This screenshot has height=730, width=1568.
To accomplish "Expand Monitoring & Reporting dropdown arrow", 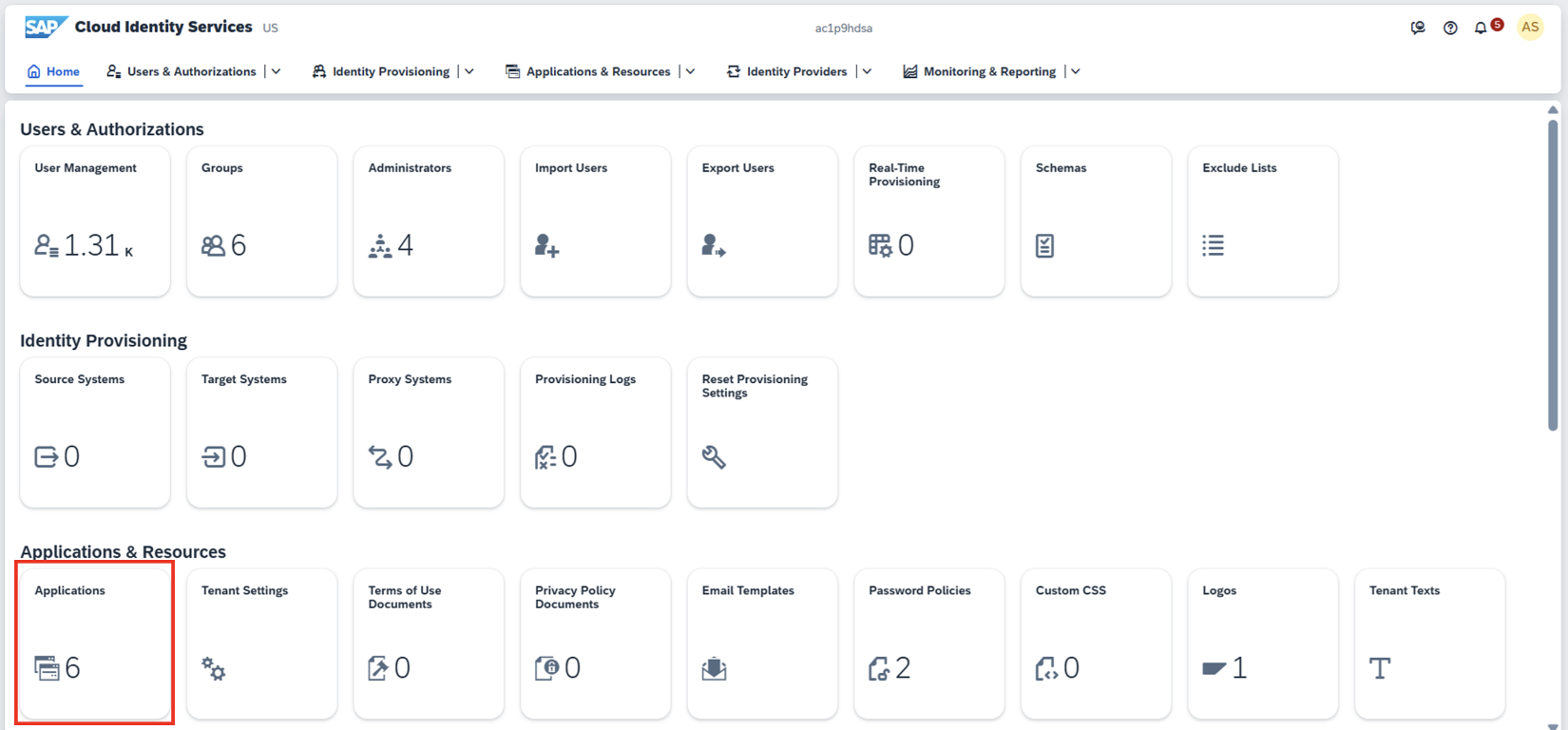I will coord(1076,71).
